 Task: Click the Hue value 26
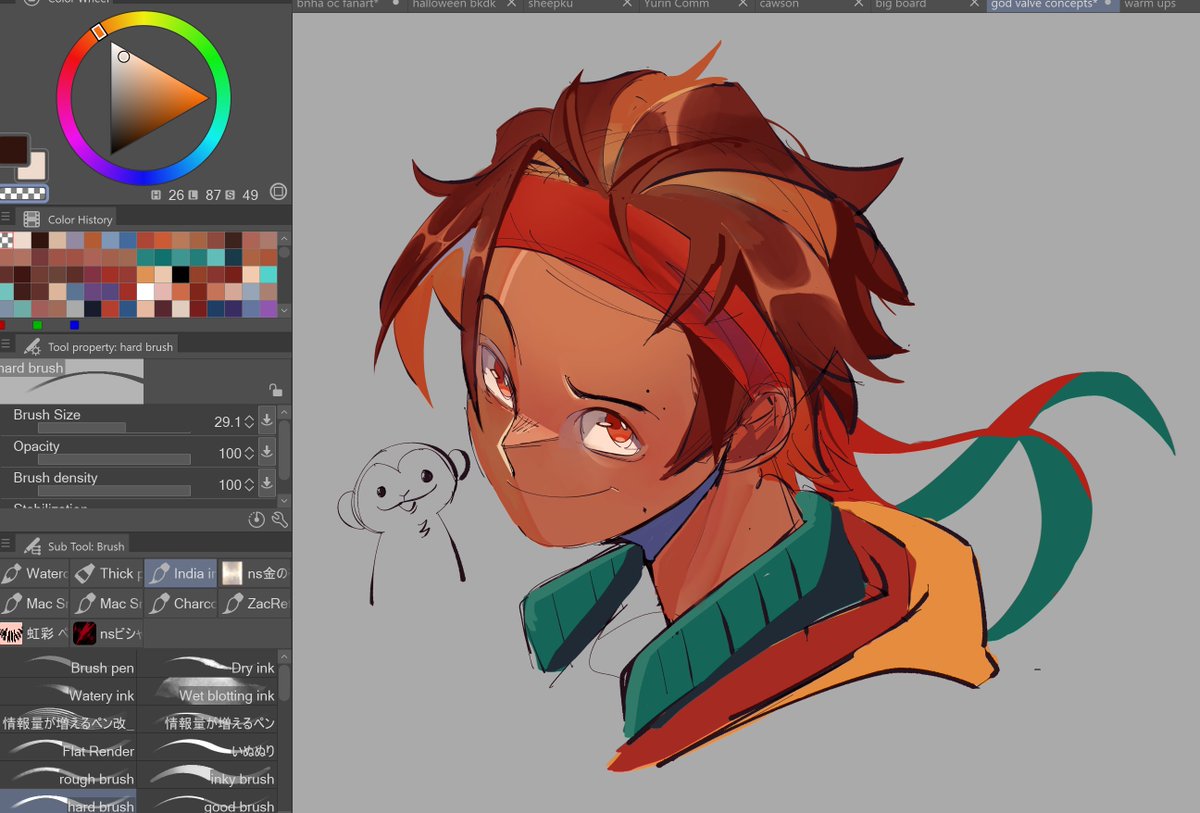176,194
